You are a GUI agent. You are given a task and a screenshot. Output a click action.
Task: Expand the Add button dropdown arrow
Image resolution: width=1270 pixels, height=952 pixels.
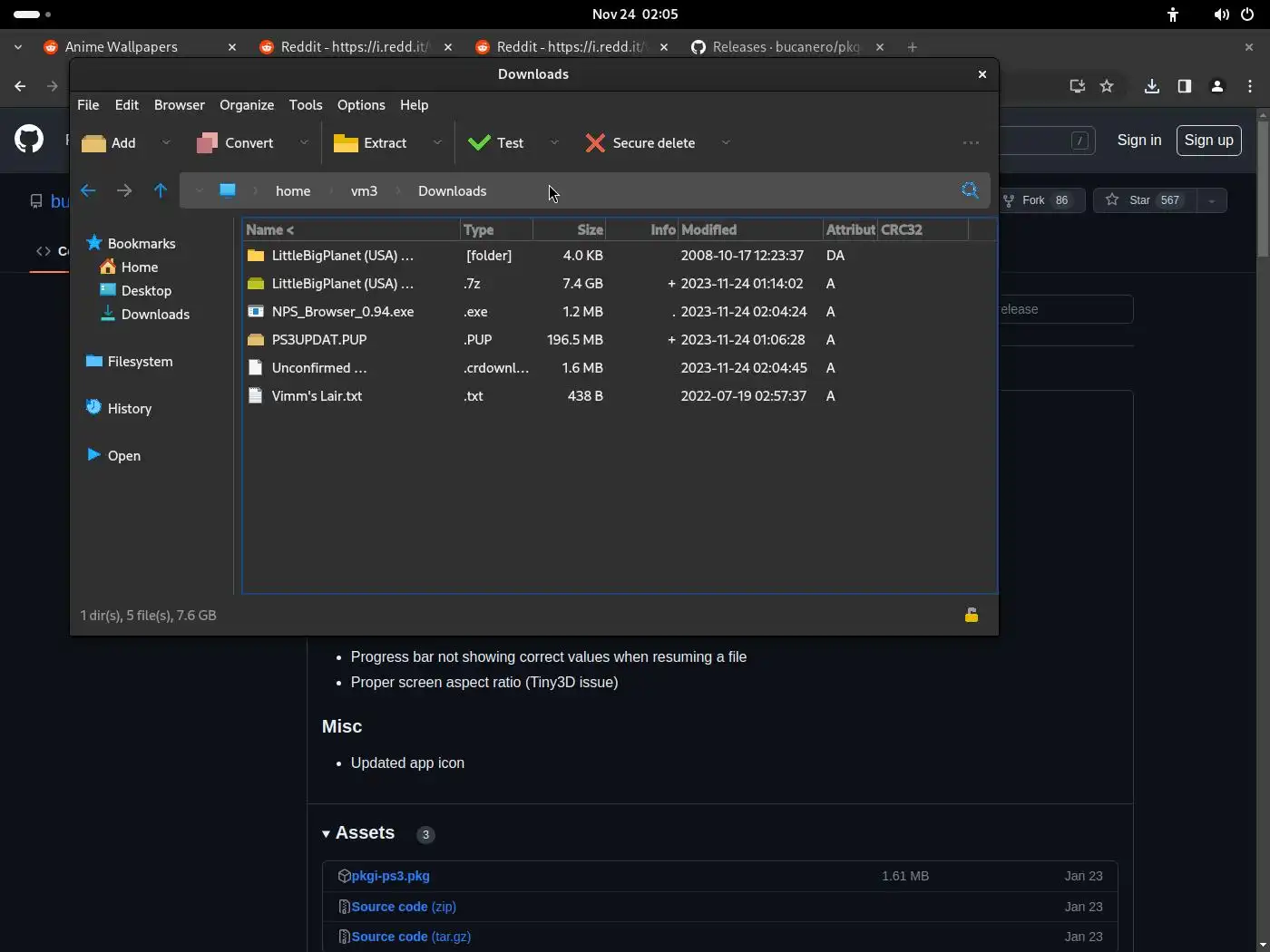[x=166, y=142]
